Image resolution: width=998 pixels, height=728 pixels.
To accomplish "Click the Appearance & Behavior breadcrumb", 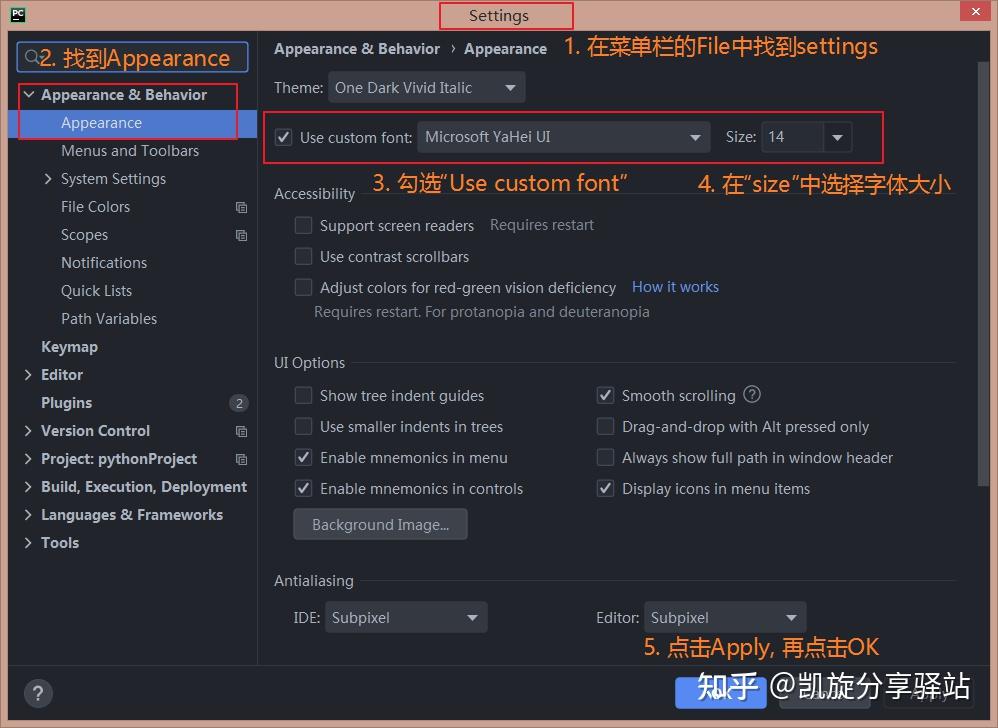I will pyautogui.click(x=356, y=48).
